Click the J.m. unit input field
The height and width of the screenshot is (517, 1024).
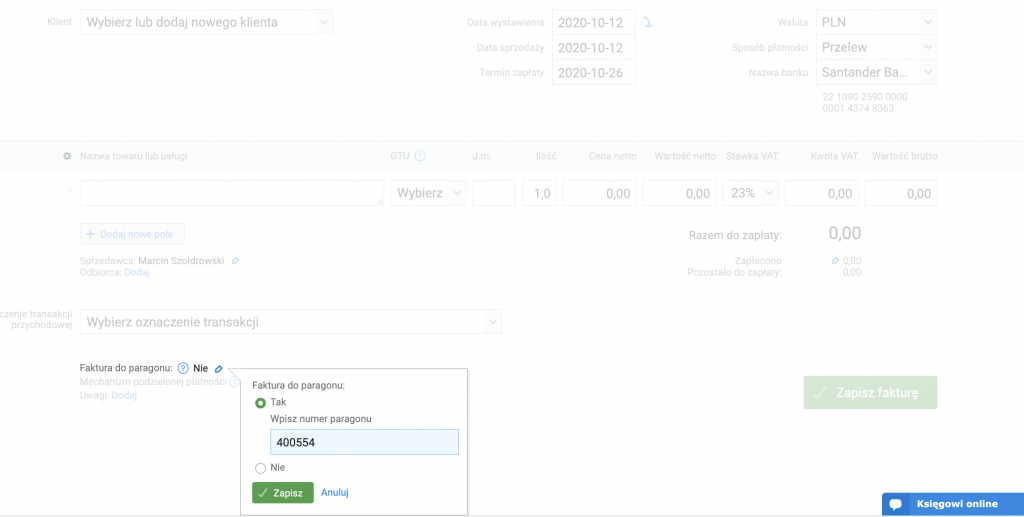click(x=494, y=193)
